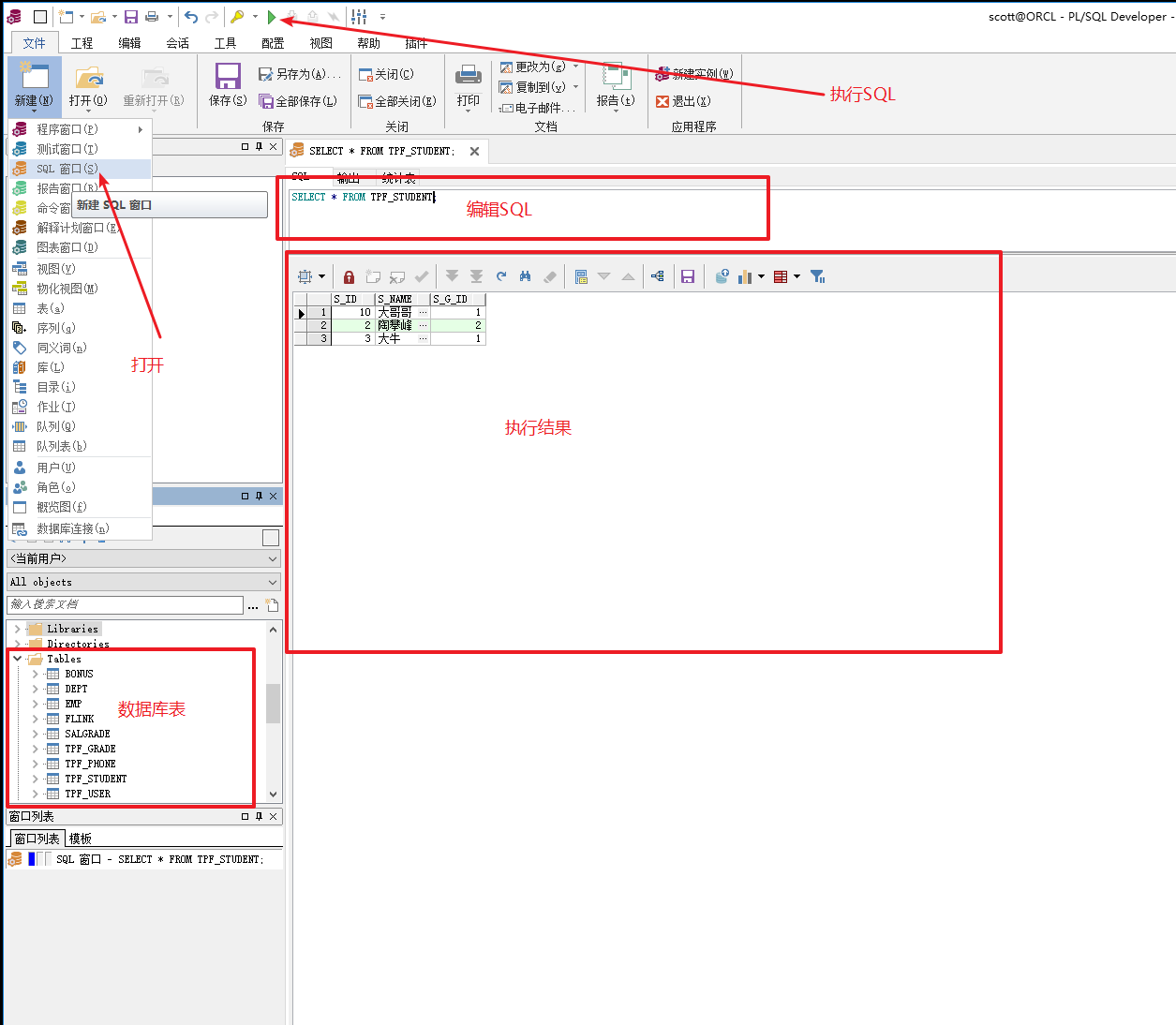Open the 工具 ribbon tab
This screenshot has height=1025, width=1176.
click(226, 43)
